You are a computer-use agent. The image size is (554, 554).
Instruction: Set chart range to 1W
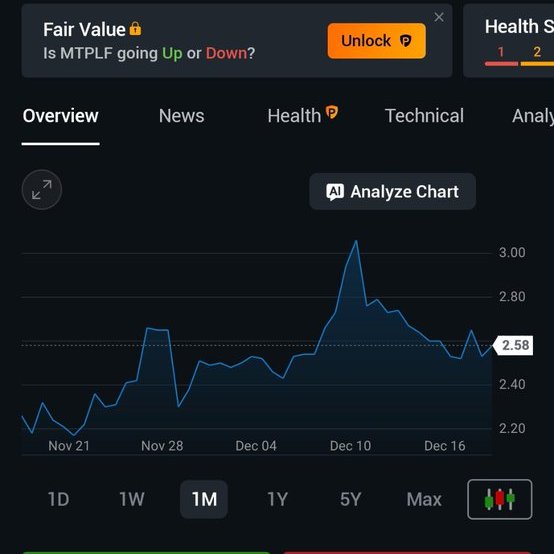pyautogui.click(x=132, y=499)
